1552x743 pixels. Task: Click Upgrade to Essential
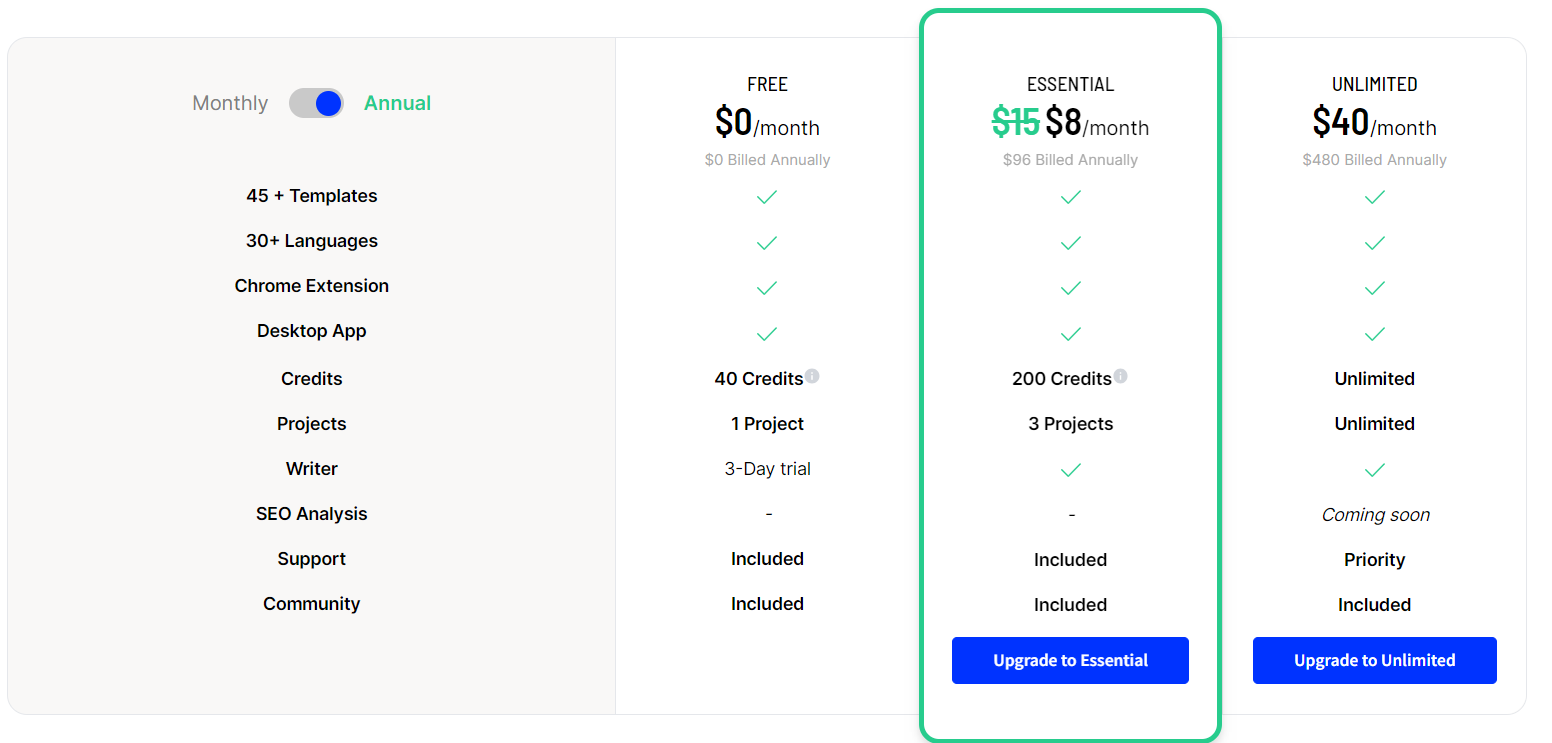point(1070,660)
